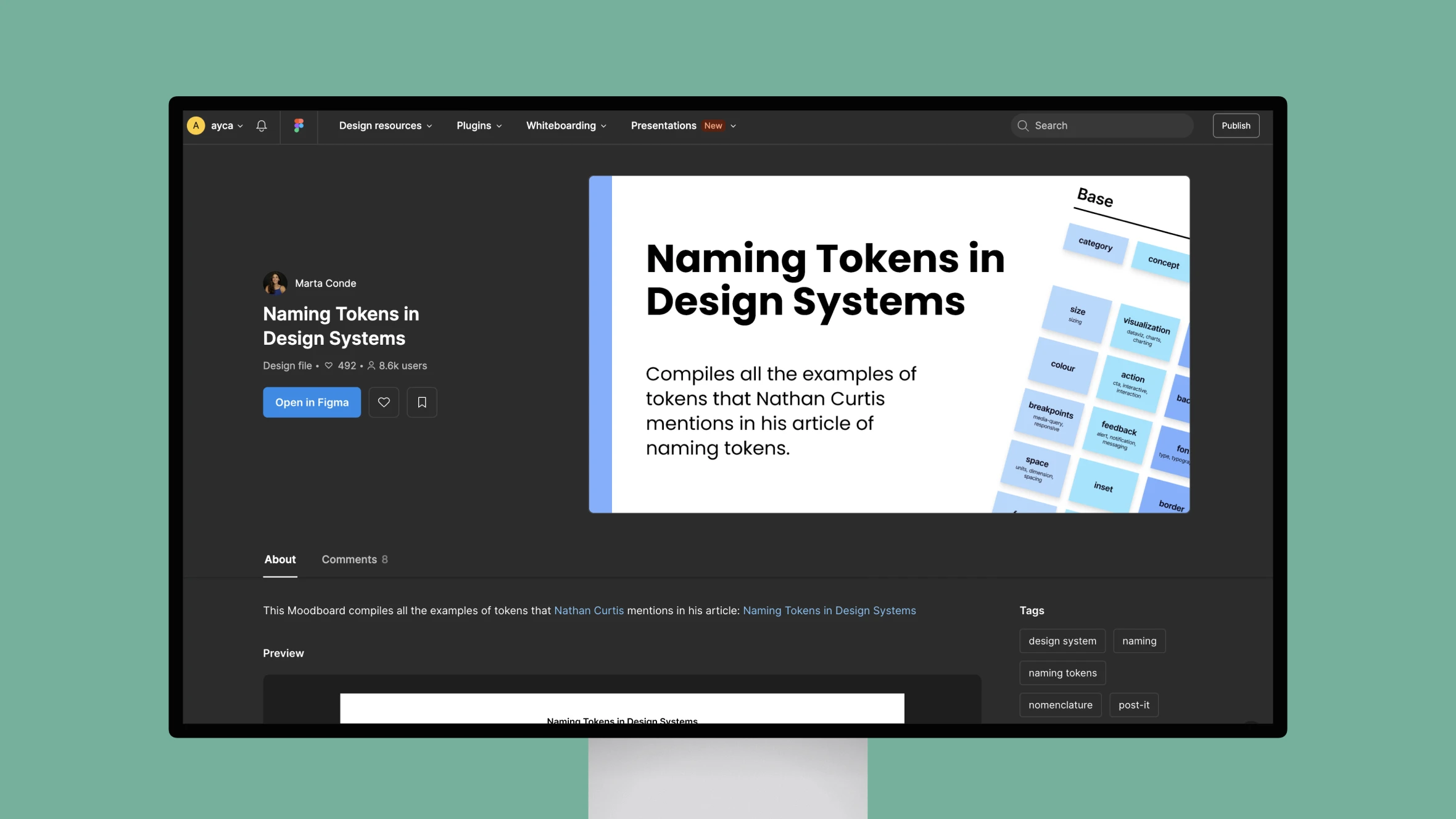Select the About tab
Viewport: 1456px width, 819px height.
[279, 559]
